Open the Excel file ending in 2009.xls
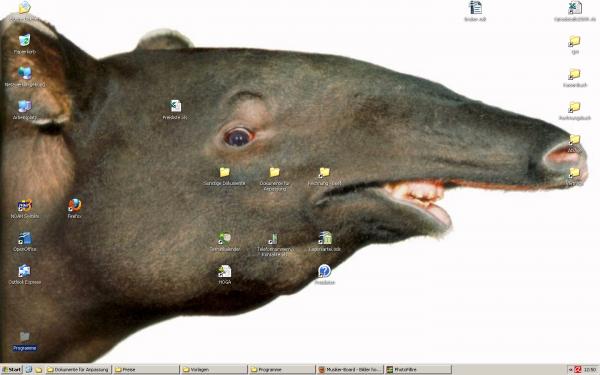 point(574,7)
